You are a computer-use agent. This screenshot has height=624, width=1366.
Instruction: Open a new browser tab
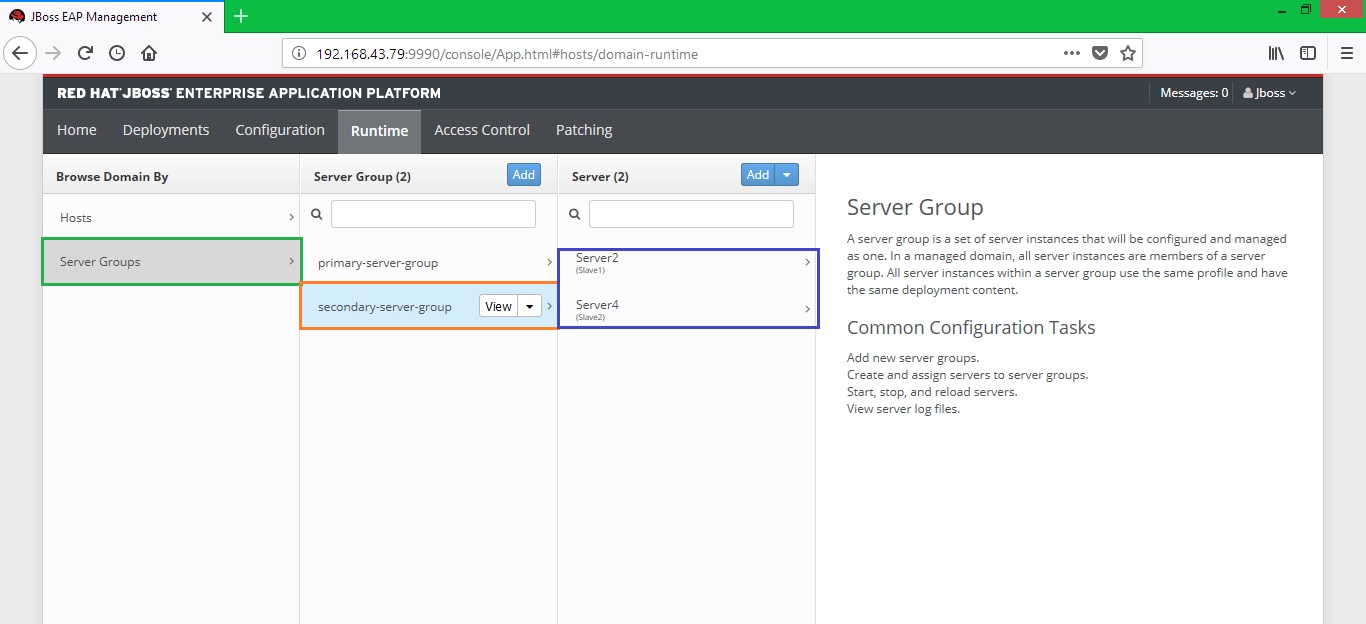click(241, 16)
